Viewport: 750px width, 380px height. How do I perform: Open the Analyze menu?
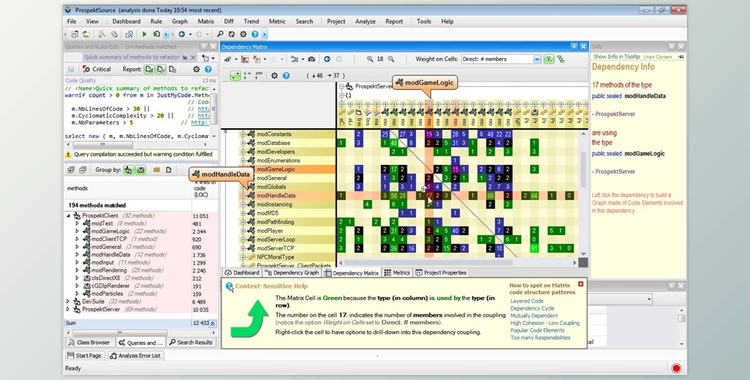pyautogui.click(x=365, y=22)
